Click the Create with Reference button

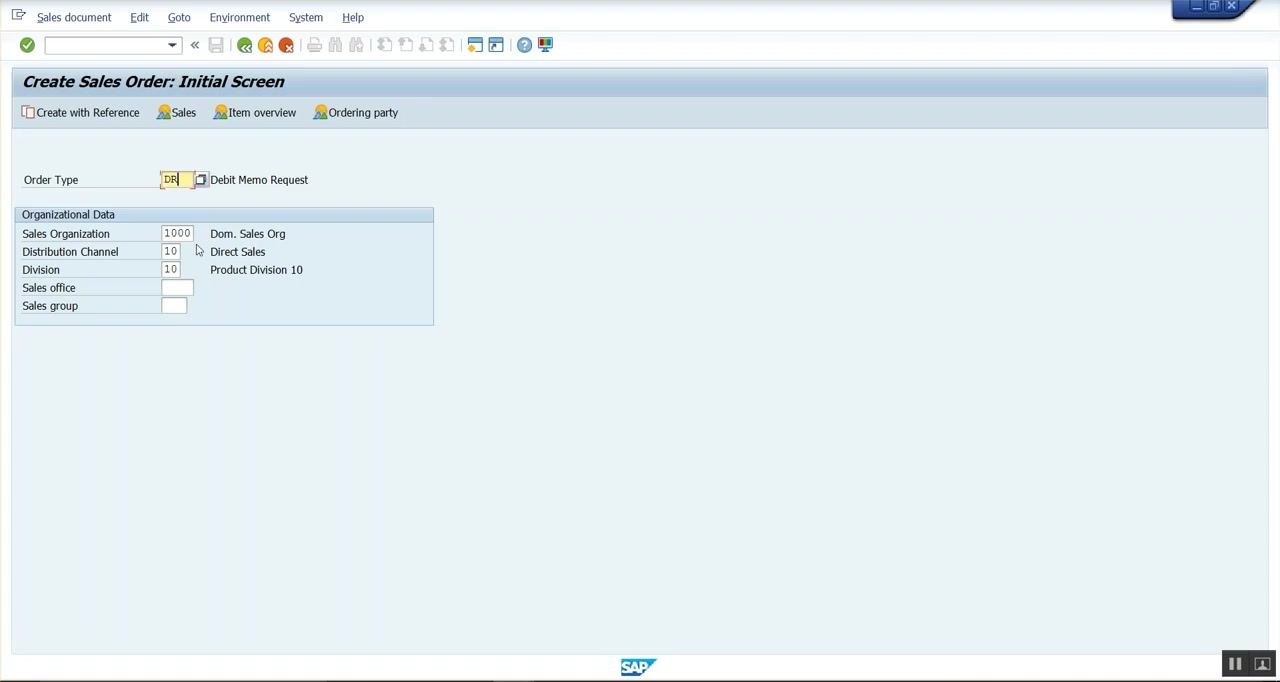coord(81,113)
